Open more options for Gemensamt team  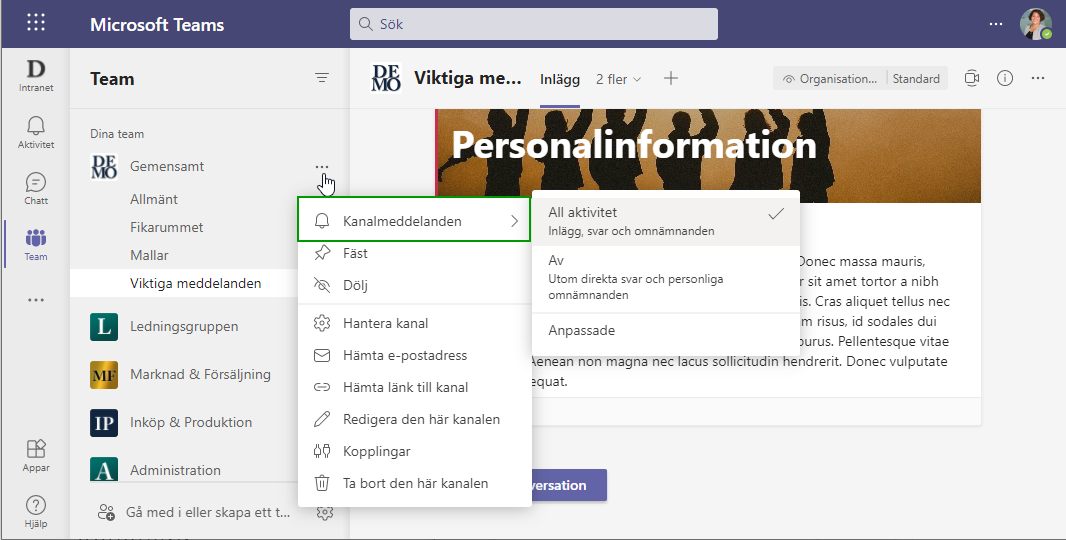pyautogui.click(x=321, y=166)
